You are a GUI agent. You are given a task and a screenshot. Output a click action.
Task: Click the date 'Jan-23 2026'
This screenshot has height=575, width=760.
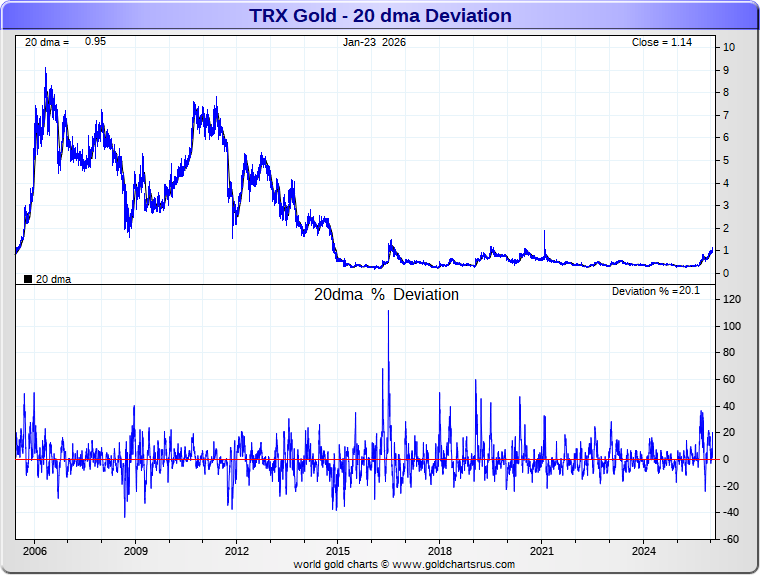pyautogui.click(x=374, y=42)
